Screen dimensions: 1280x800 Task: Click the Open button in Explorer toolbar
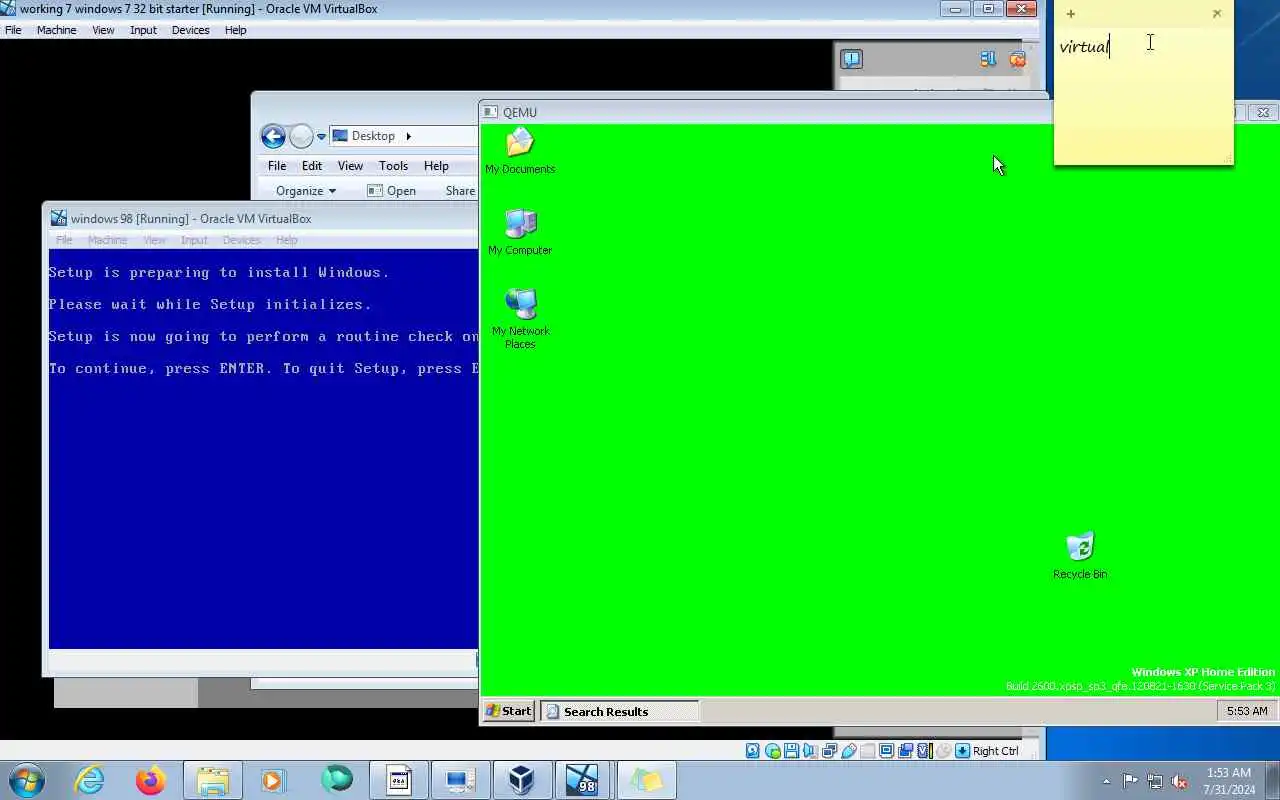click(391, 191)
